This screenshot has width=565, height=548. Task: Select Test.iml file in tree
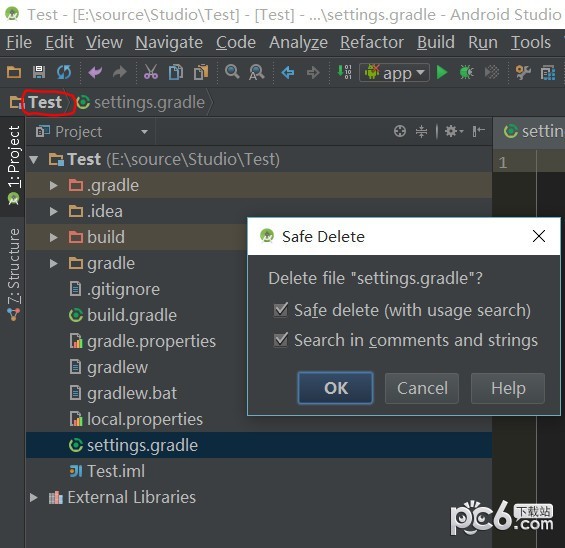(x=116, y=471)
